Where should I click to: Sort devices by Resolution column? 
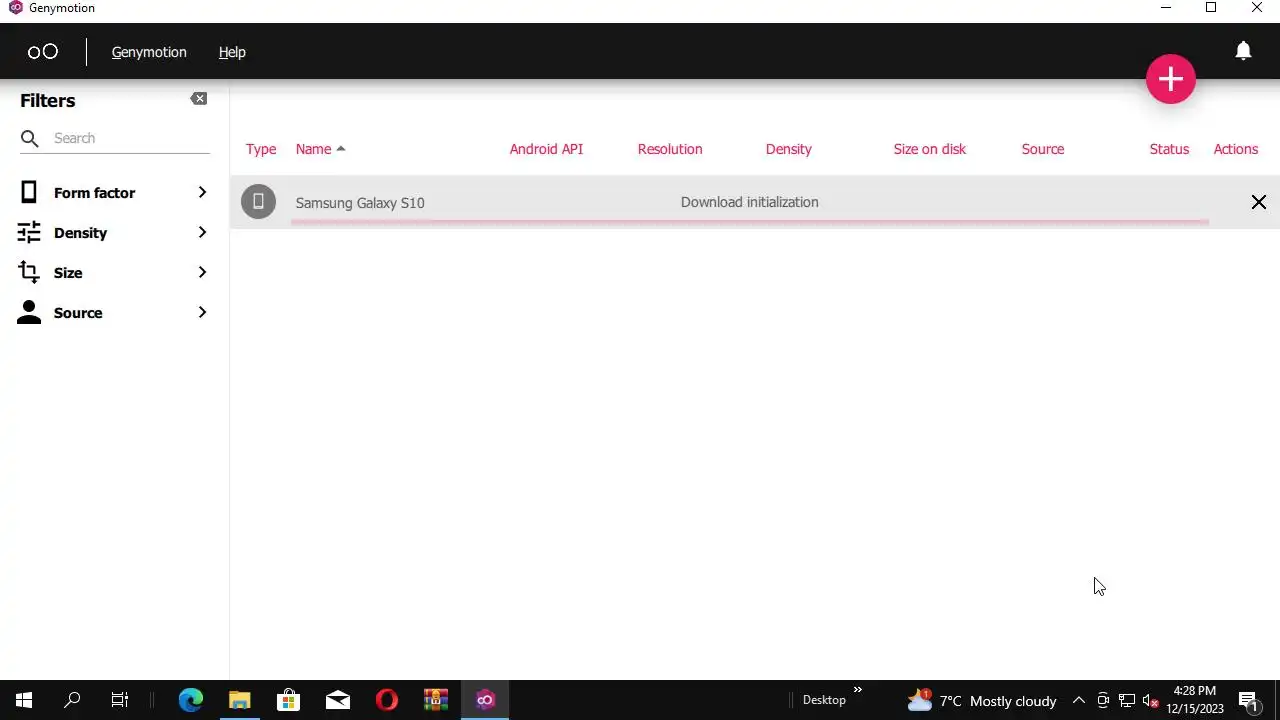pyautogui.click(x=670, y=149)
